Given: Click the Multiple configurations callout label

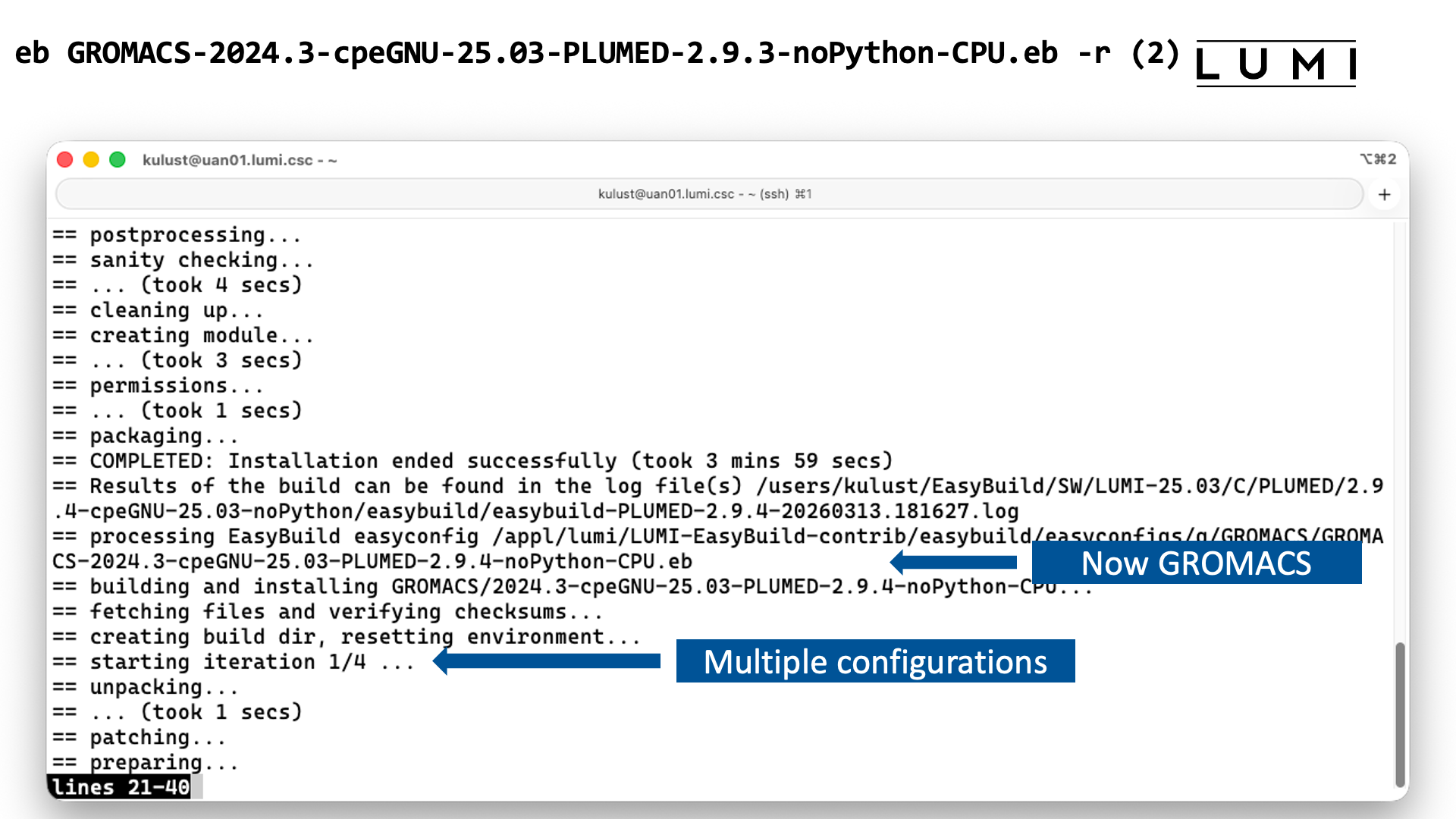Looking at the screenshot, I should pyautogui.click(x=874, y=661).
